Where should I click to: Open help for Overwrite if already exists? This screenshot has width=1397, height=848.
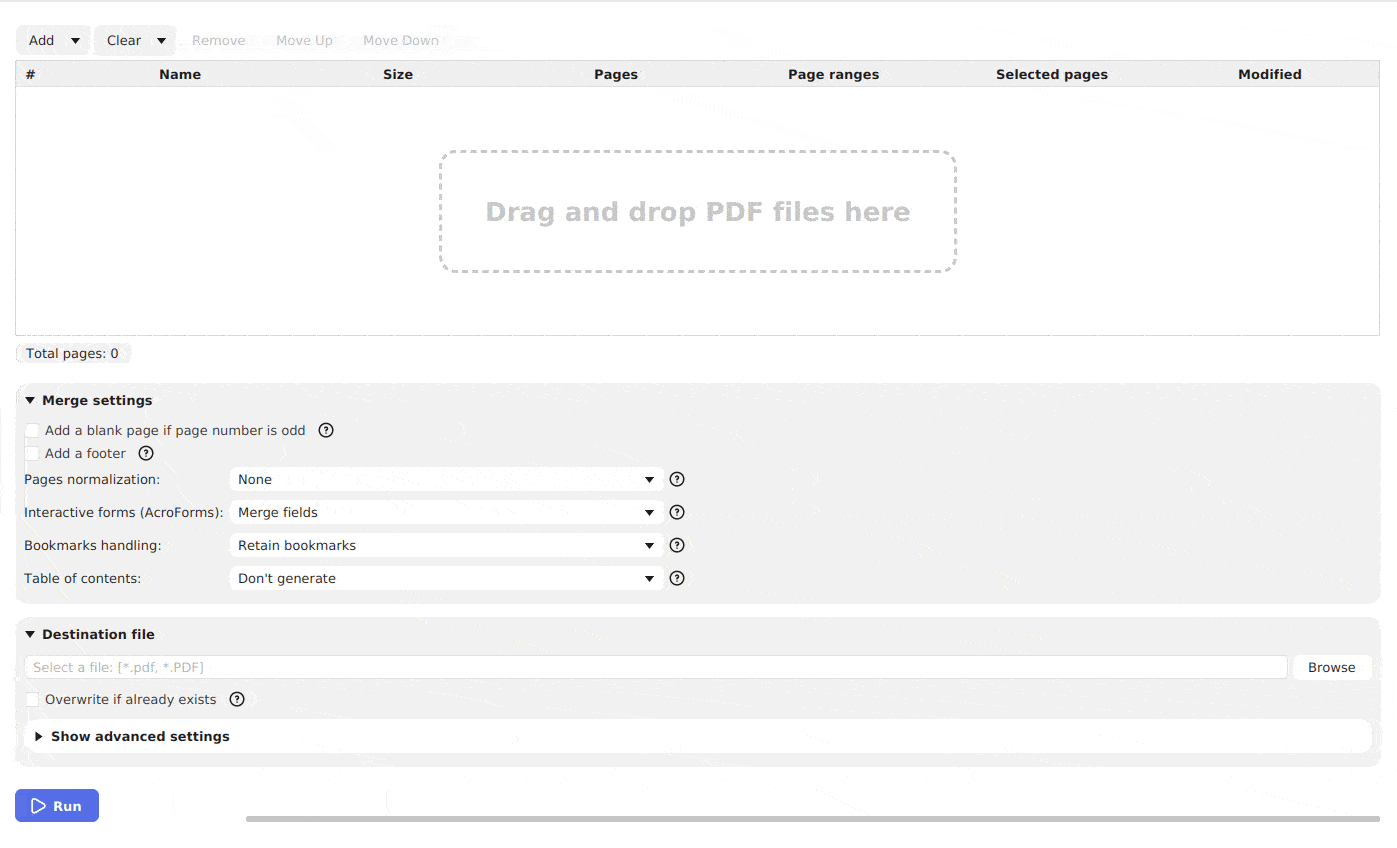click(237, 699)
